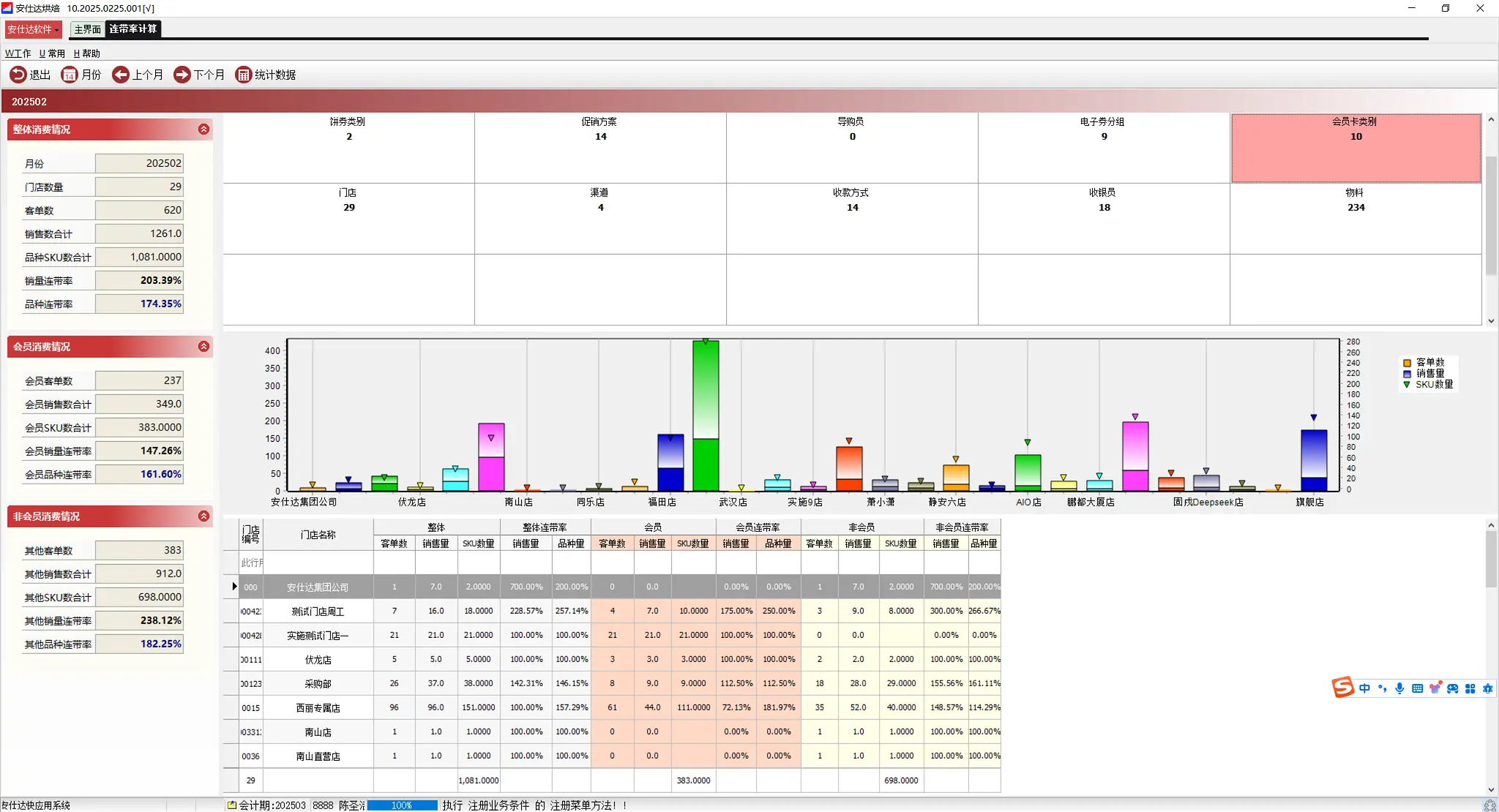Select the 会员卡类别 card

(1356, 148)
